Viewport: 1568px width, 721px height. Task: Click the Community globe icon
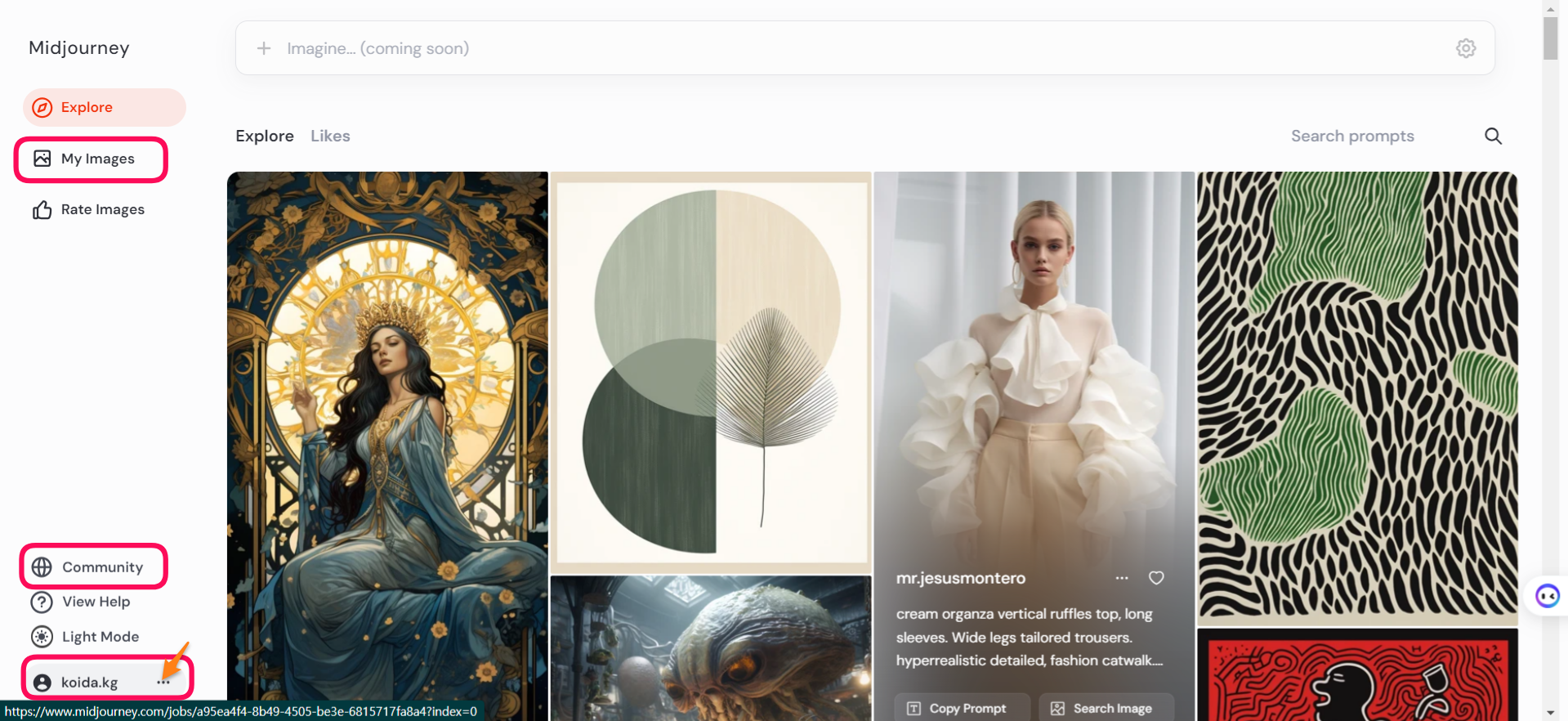tap(42, 566)
